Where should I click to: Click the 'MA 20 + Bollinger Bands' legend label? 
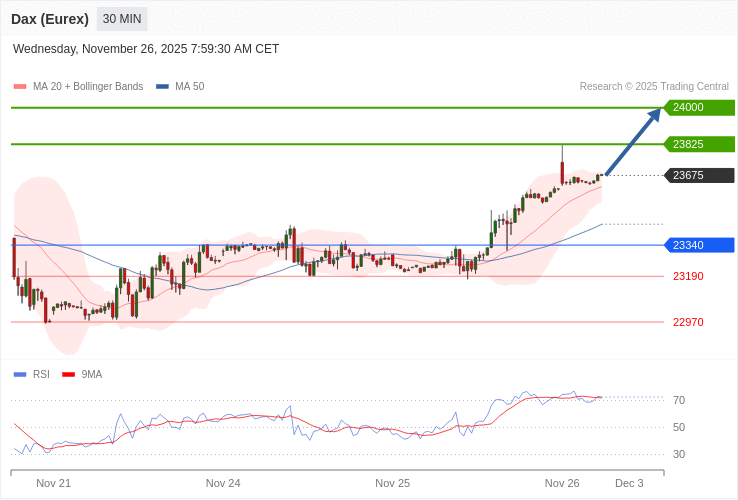[x=88, y=87]
